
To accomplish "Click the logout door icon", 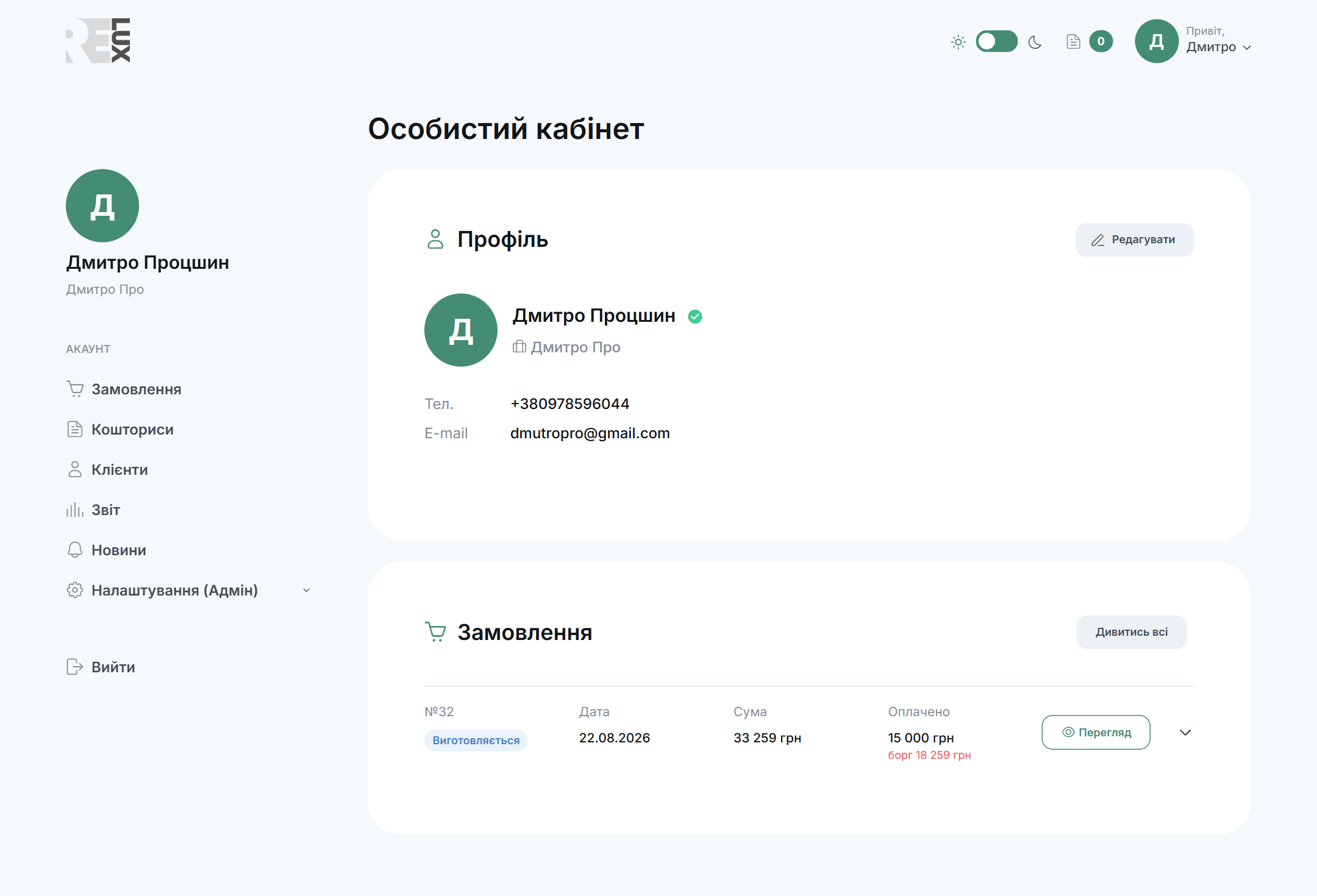I will click(x=74, y=667).
